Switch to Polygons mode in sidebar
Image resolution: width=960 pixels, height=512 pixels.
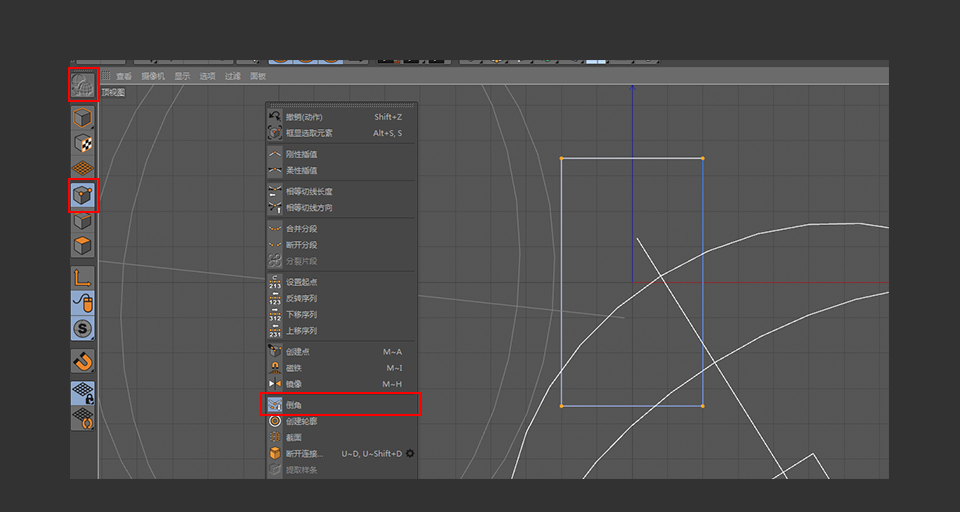84,245
